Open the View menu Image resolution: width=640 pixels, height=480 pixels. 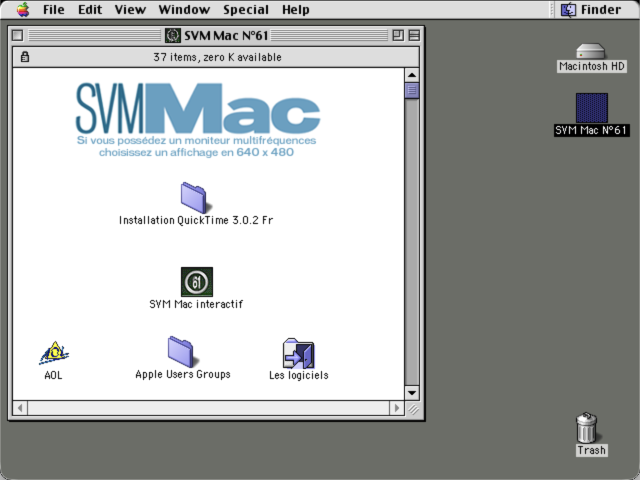click(x=130, y=9)
